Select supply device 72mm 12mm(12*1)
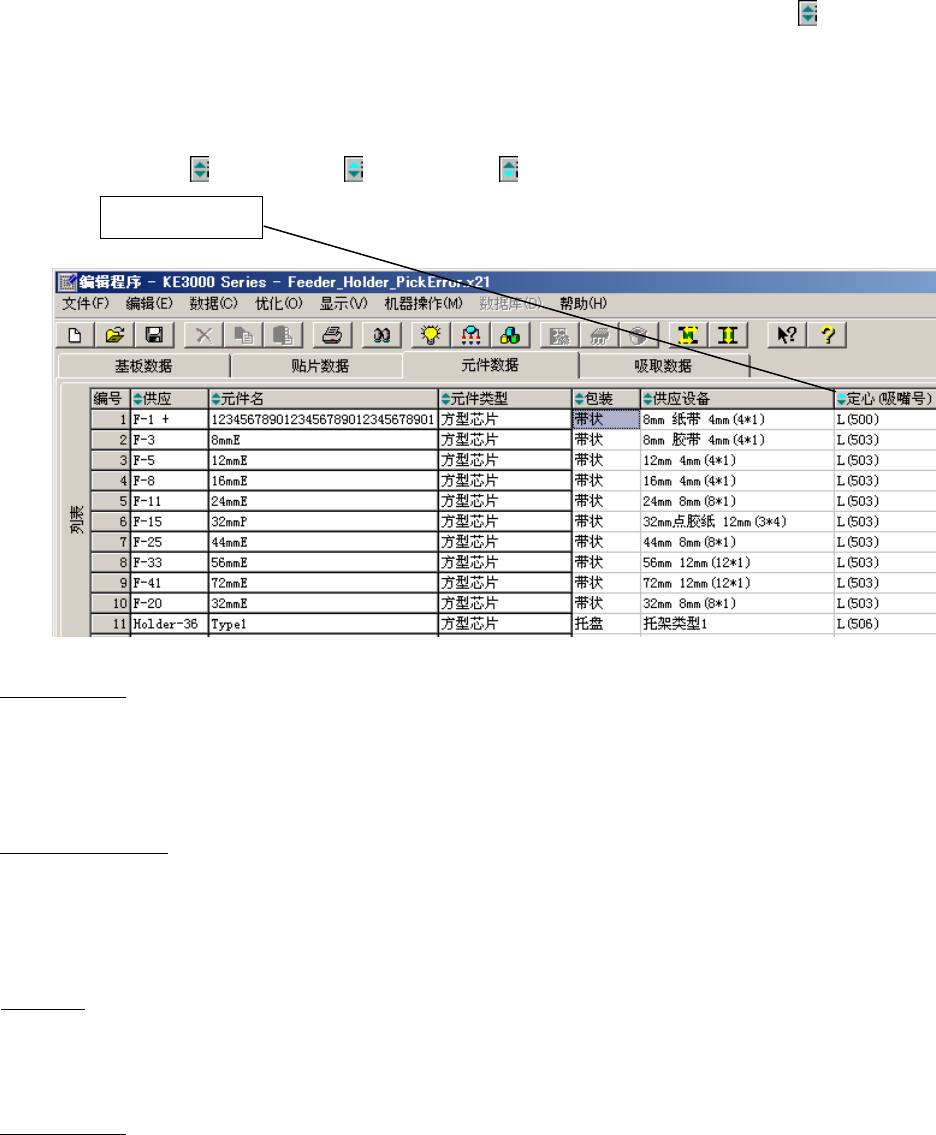 click(737, 583)
